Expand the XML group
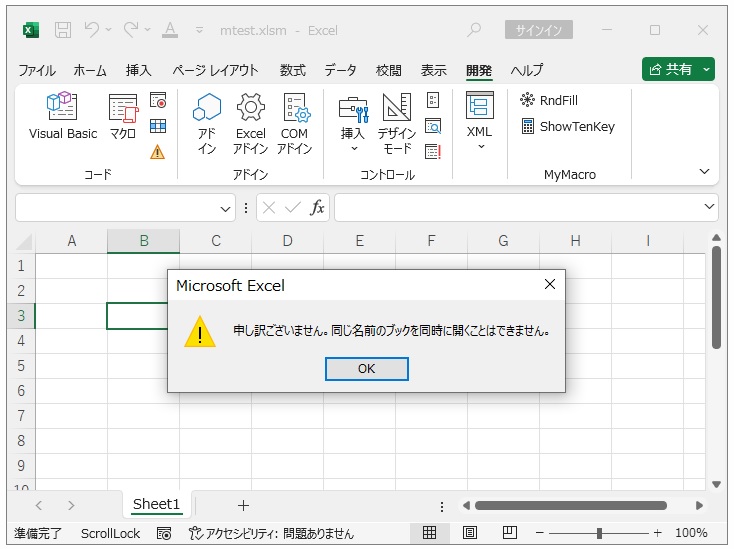 click(480, 121)
